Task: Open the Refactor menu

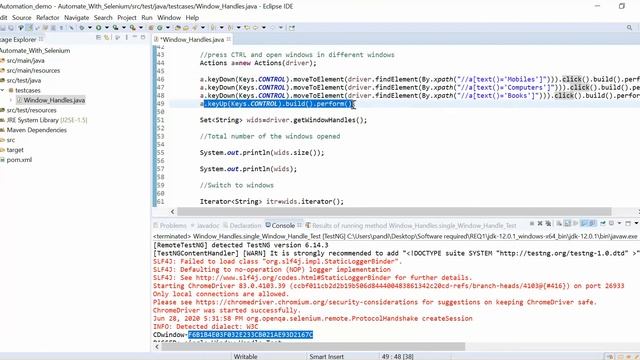Action: [x=48, y=18]
